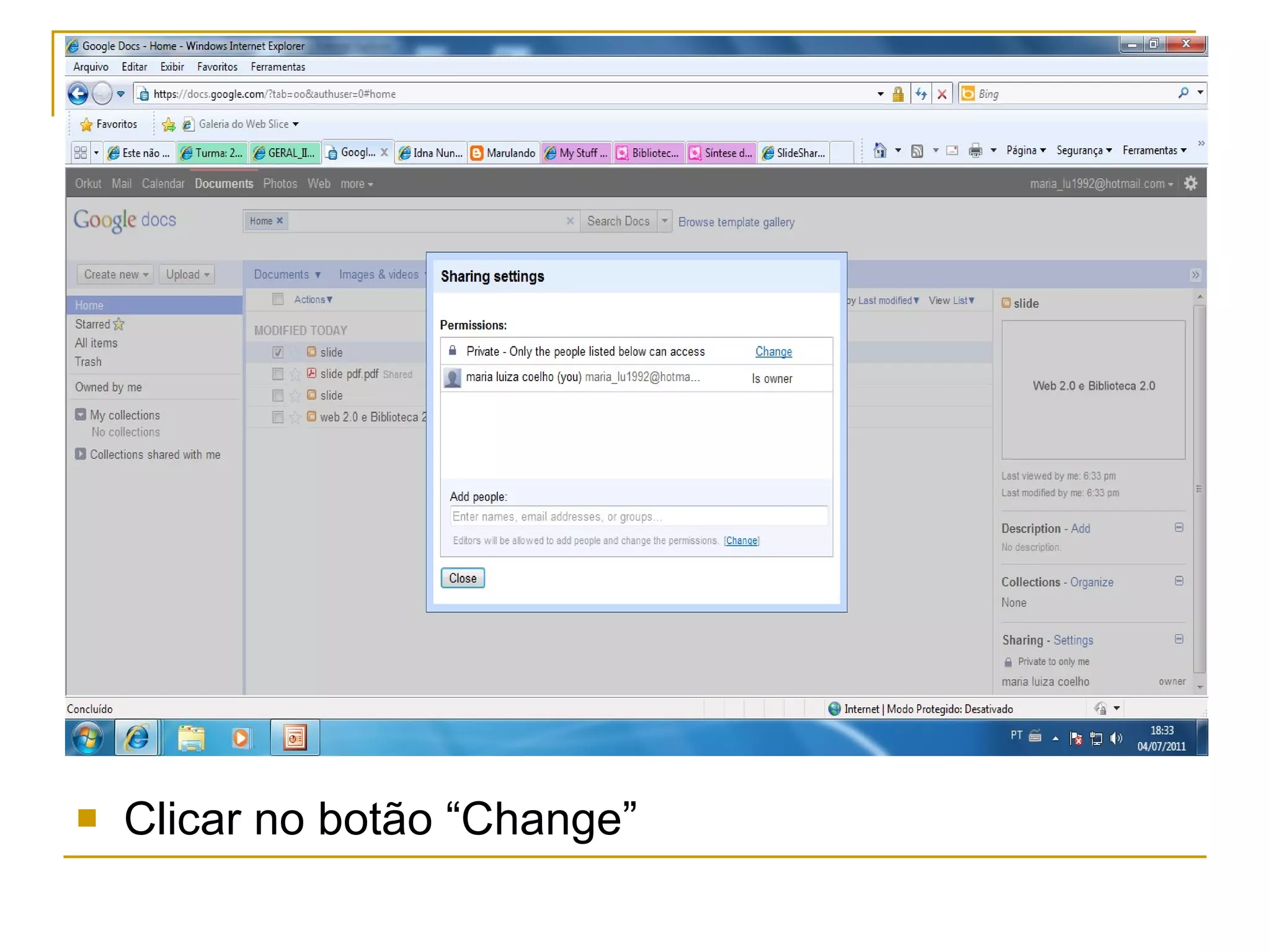Open the Favoritos menu in menu bar
This screenshot has height=952, width=1270.
pyautogui.click(x=217, y=67)
